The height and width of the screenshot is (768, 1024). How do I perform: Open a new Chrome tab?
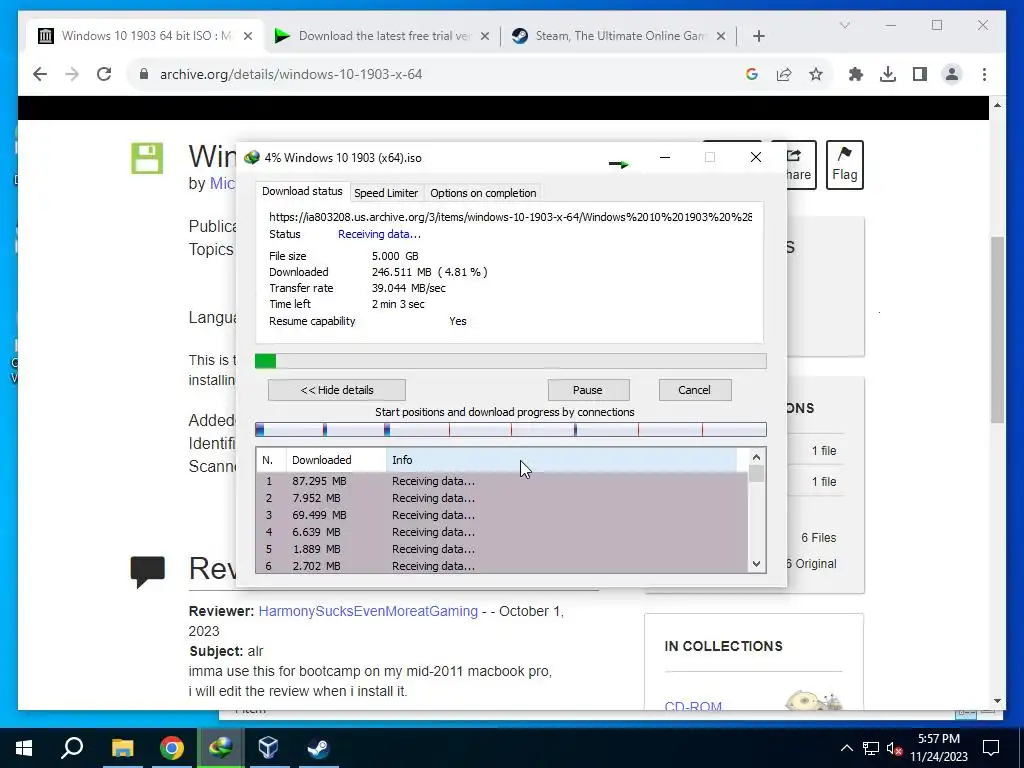(x=758, y=37)
